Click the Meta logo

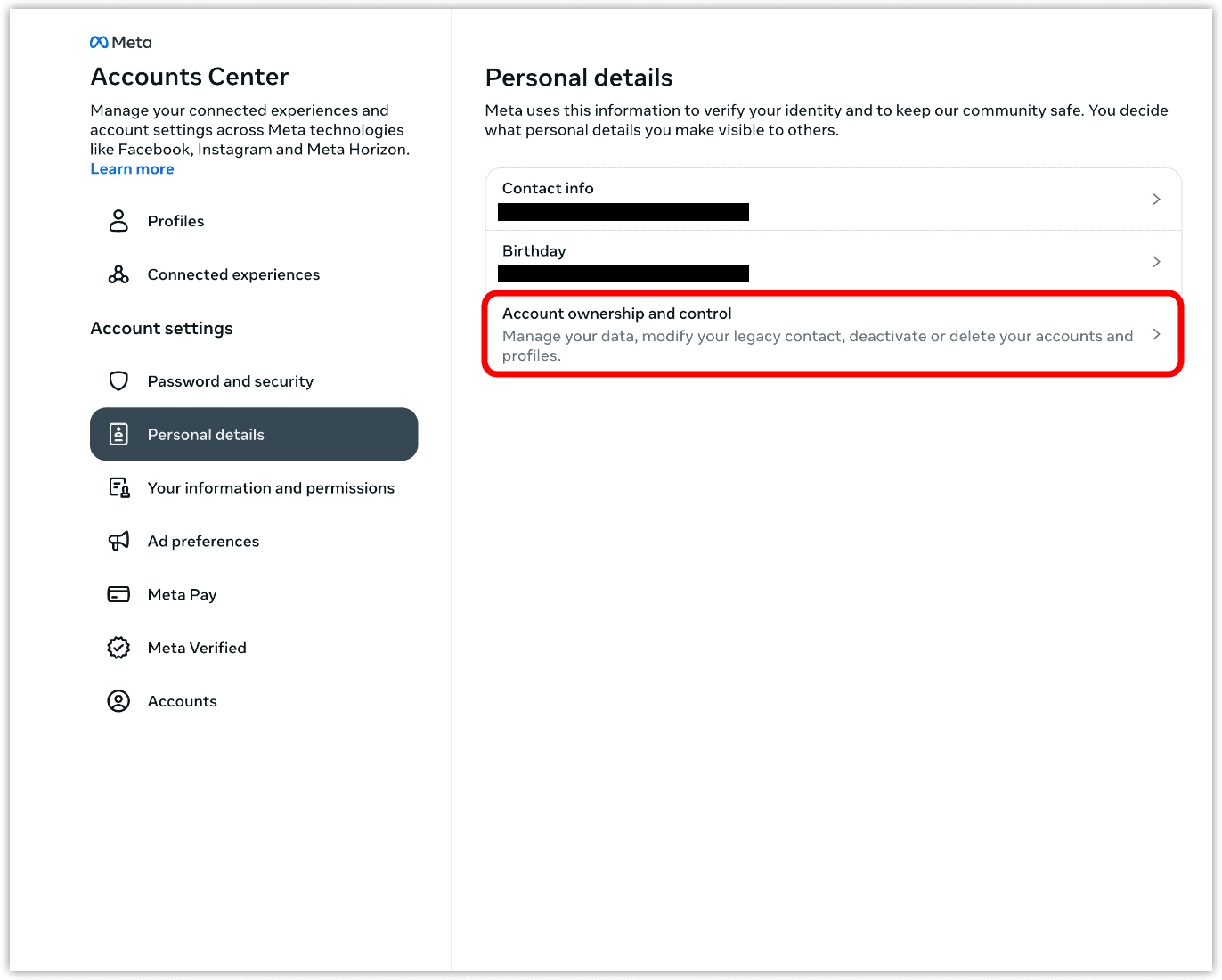point(120,43)
